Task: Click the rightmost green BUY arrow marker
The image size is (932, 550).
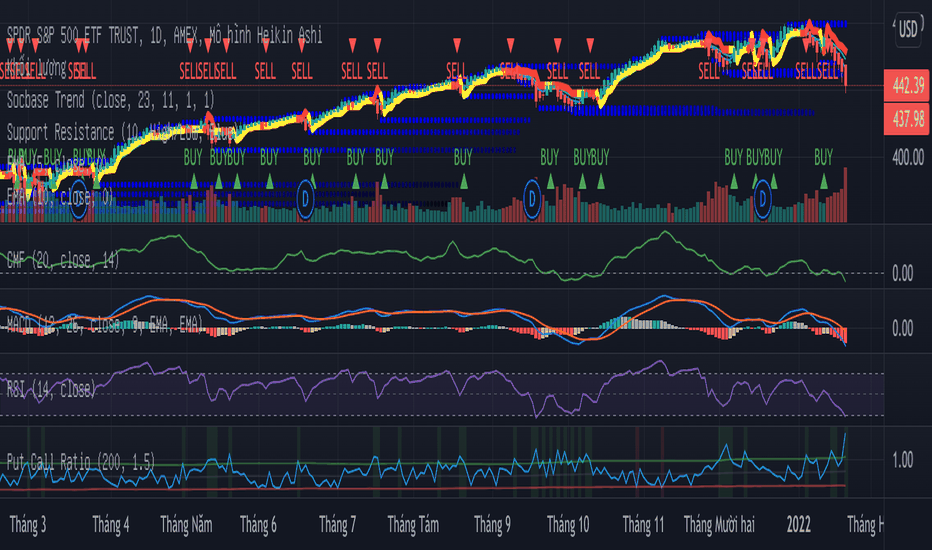Action: point(823,181)
